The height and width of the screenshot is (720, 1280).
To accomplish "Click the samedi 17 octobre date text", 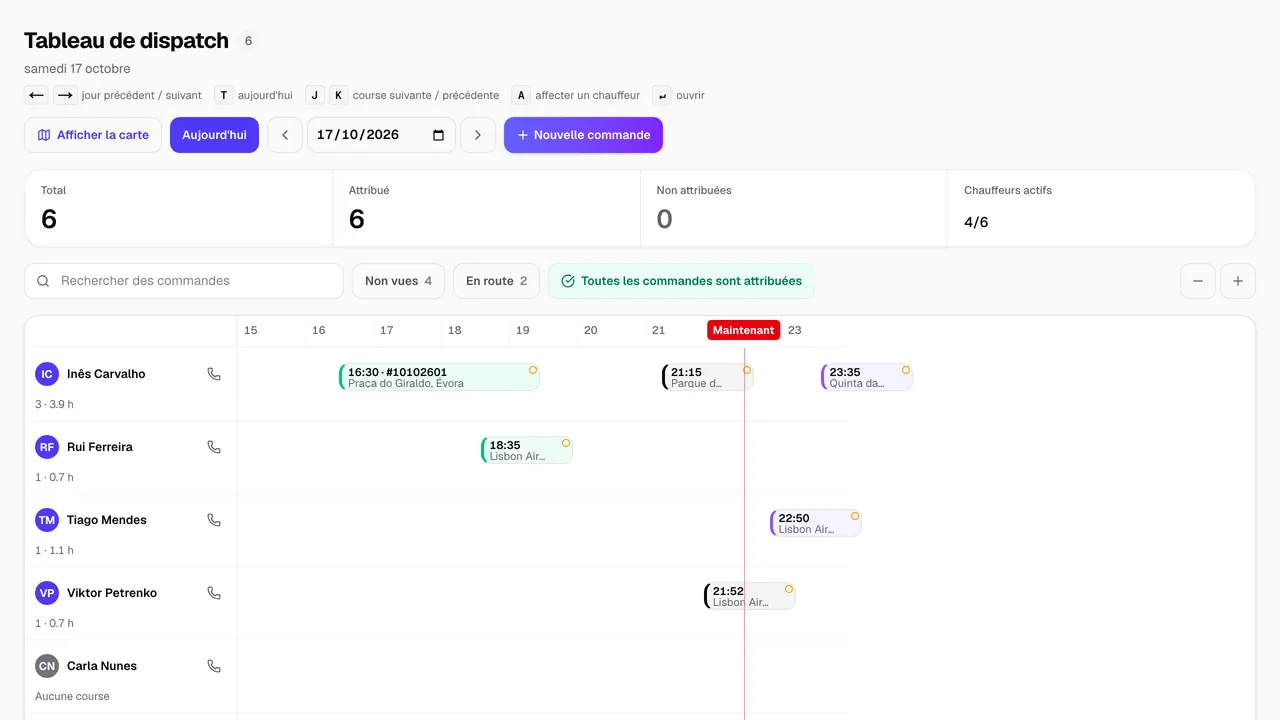I will [x=77, y=69].
